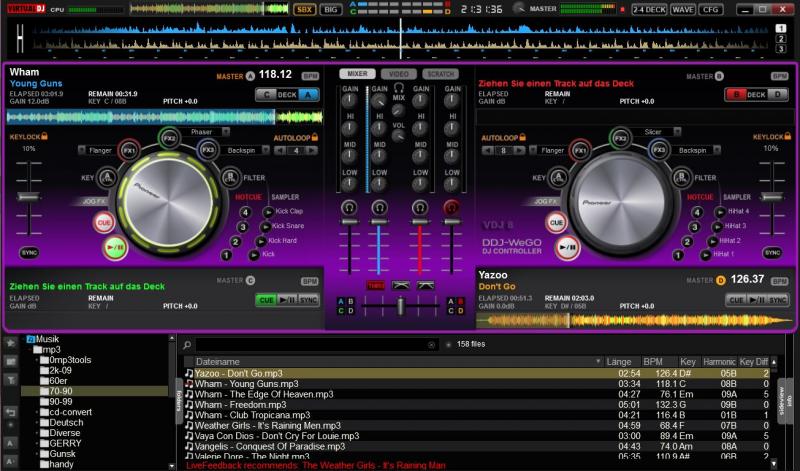
Task: Open the Slicer effect dropdown
Action: click(x=677, y=132)
